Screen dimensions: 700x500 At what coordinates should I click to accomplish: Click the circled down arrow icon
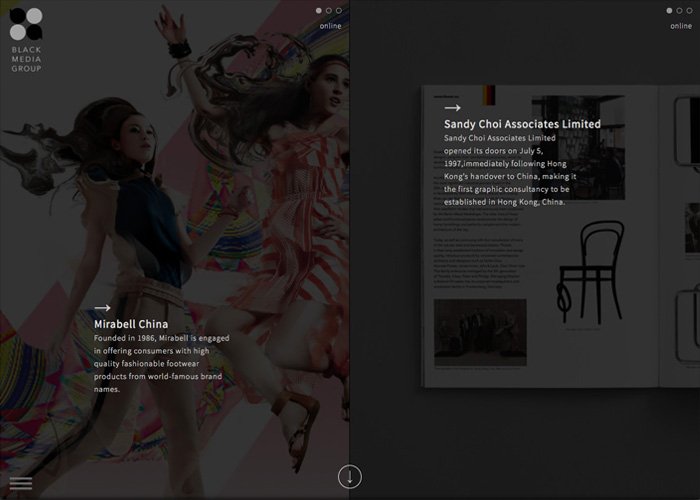[x=350, y=477]
